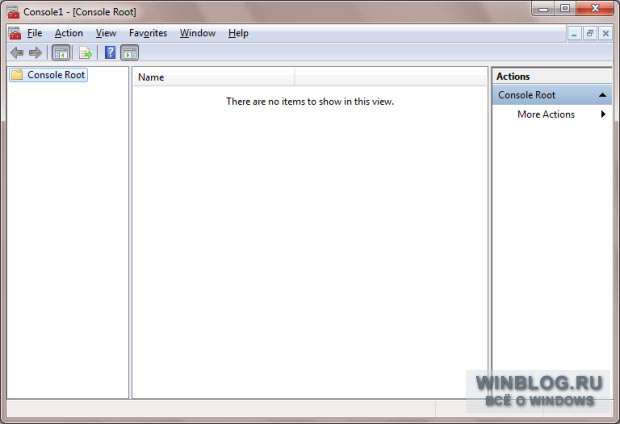Open Help via blue question-mark icon
This screenshot has width=620, height=424.
(110, 53)
